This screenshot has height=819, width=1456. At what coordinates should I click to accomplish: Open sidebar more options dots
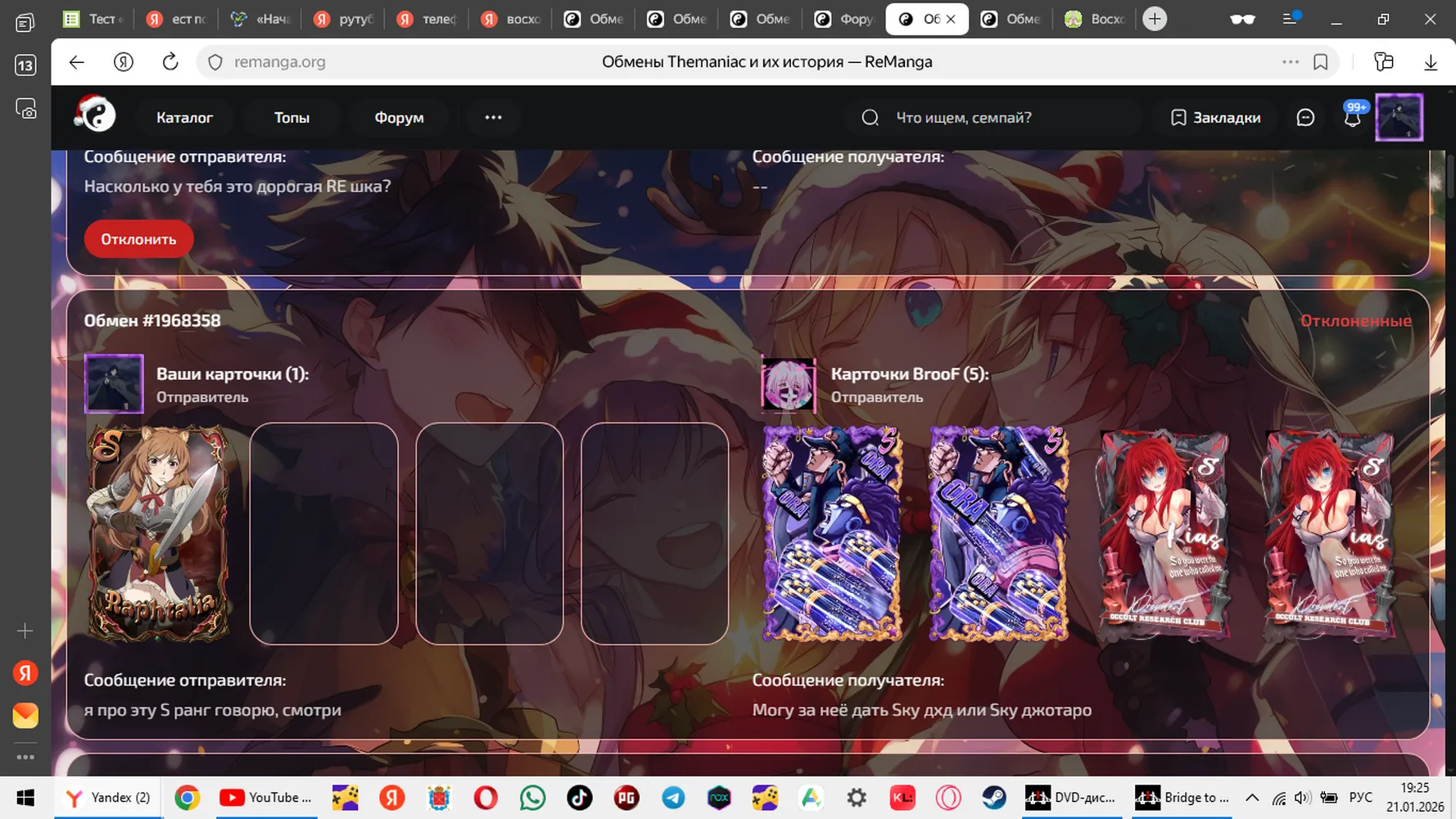25,758
